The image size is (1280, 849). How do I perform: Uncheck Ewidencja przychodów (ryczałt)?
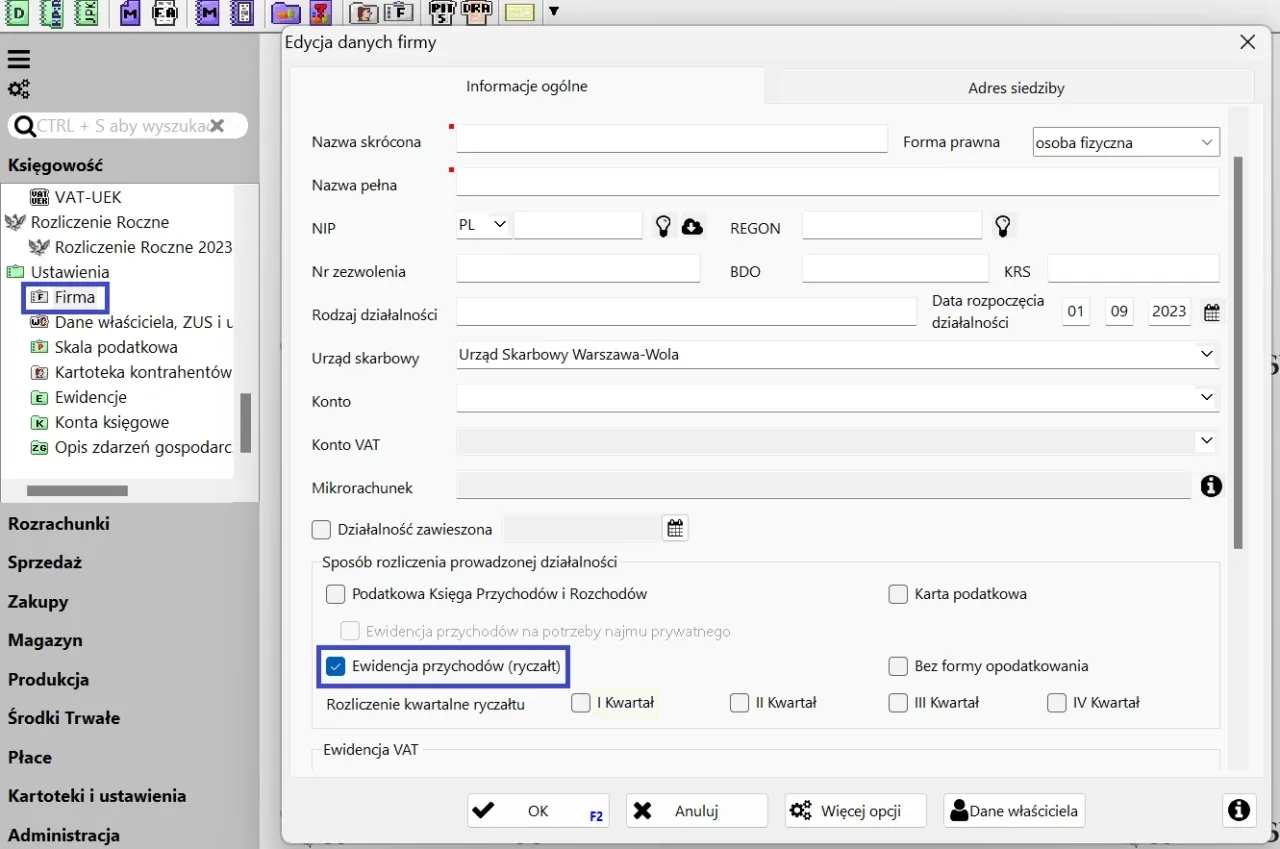[336, 667]
